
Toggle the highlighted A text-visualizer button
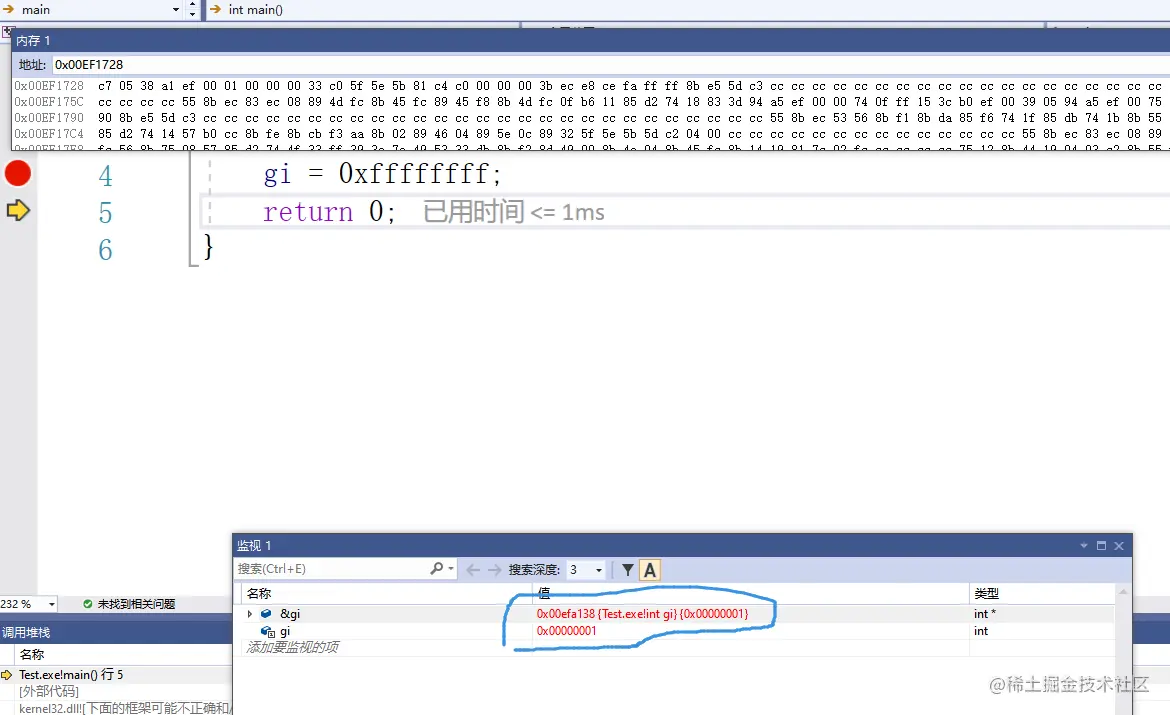click(x=650, y=570)
